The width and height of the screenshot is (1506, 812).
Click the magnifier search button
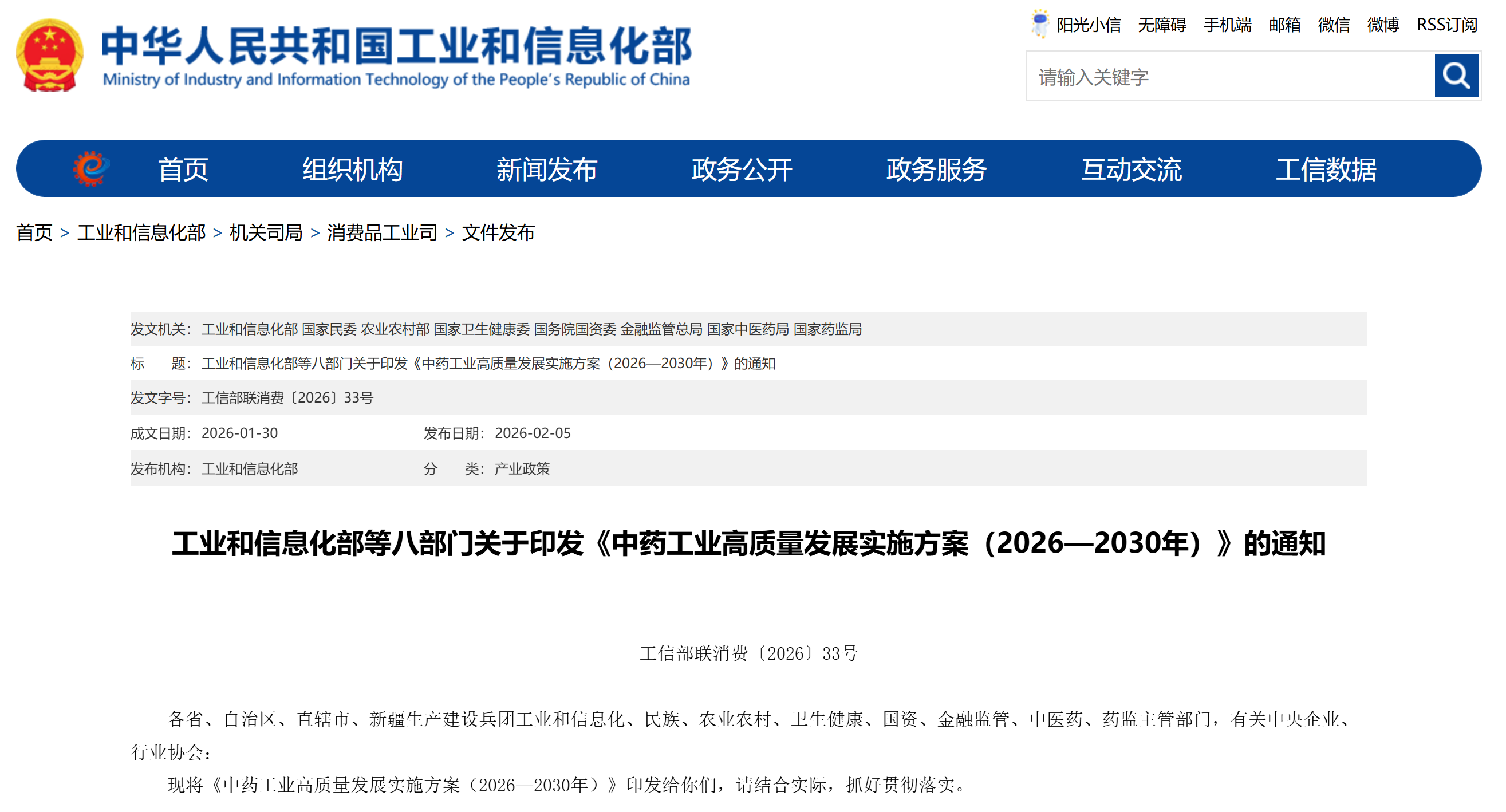pos(1456,76)
